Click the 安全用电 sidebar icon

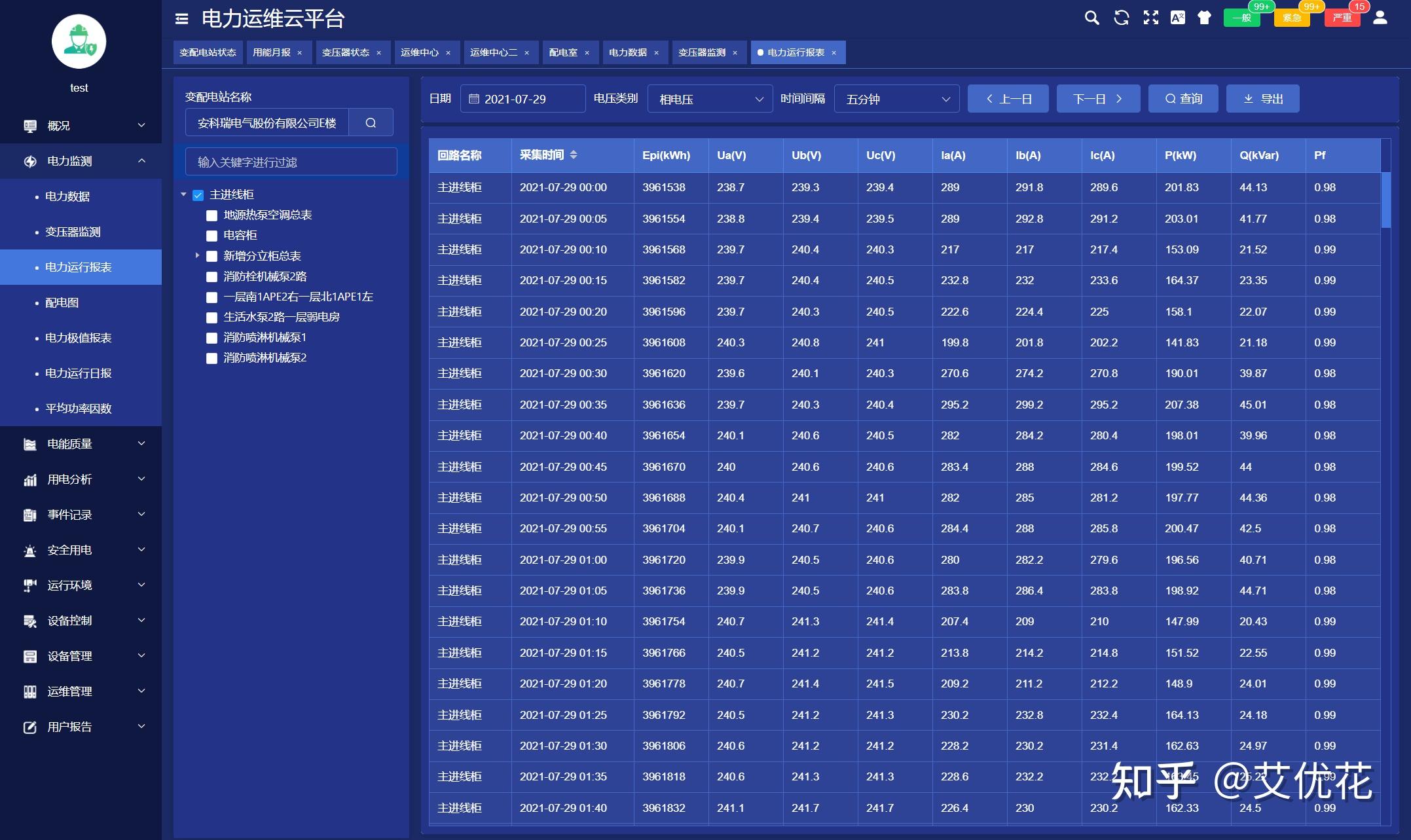tap(30, 550)
